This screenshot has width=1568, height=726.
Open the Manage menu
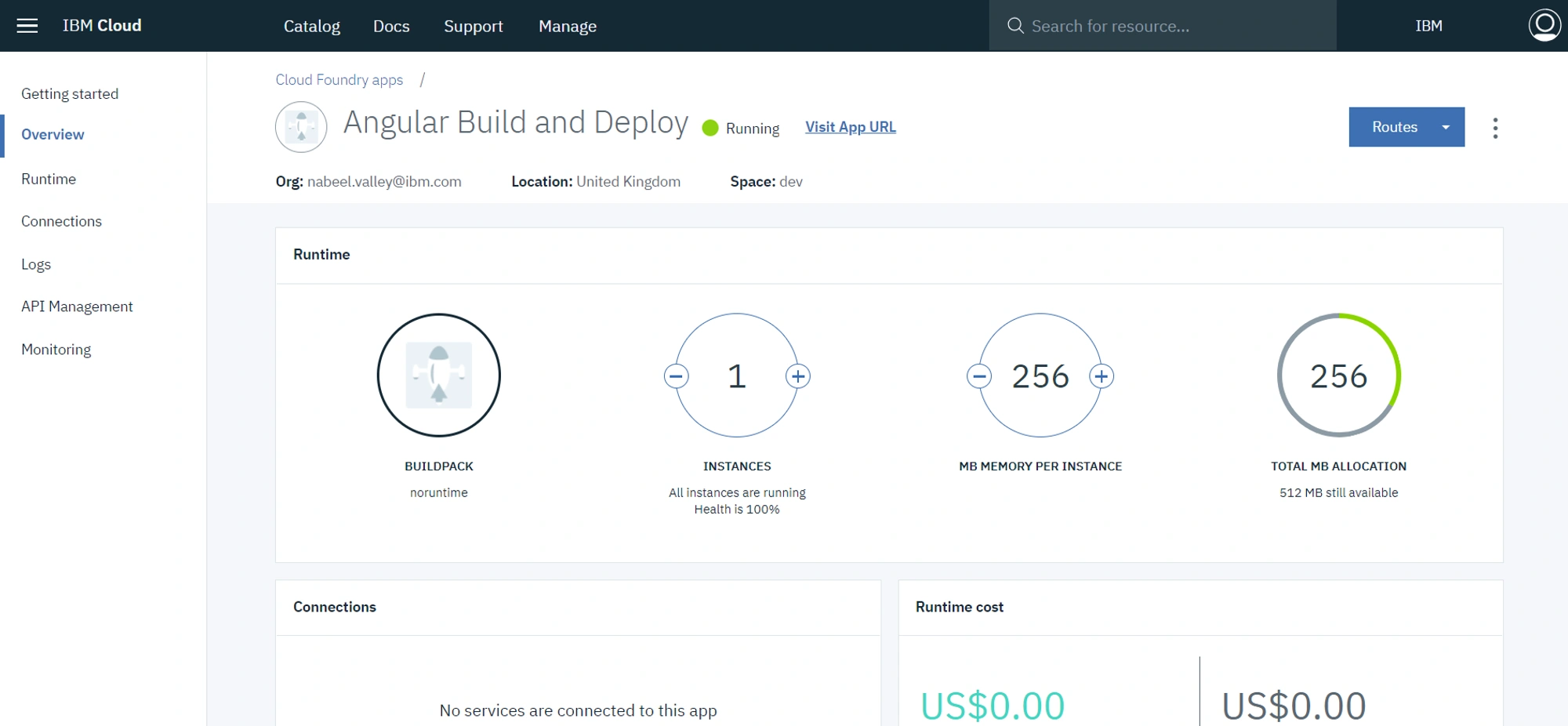[568, 26]
